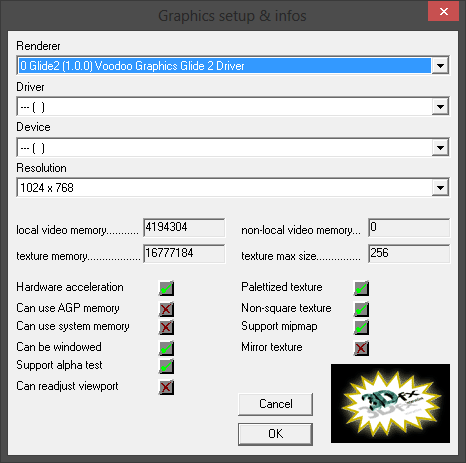Toggle the Support alpha test indicator

click(x=166, y=366)
